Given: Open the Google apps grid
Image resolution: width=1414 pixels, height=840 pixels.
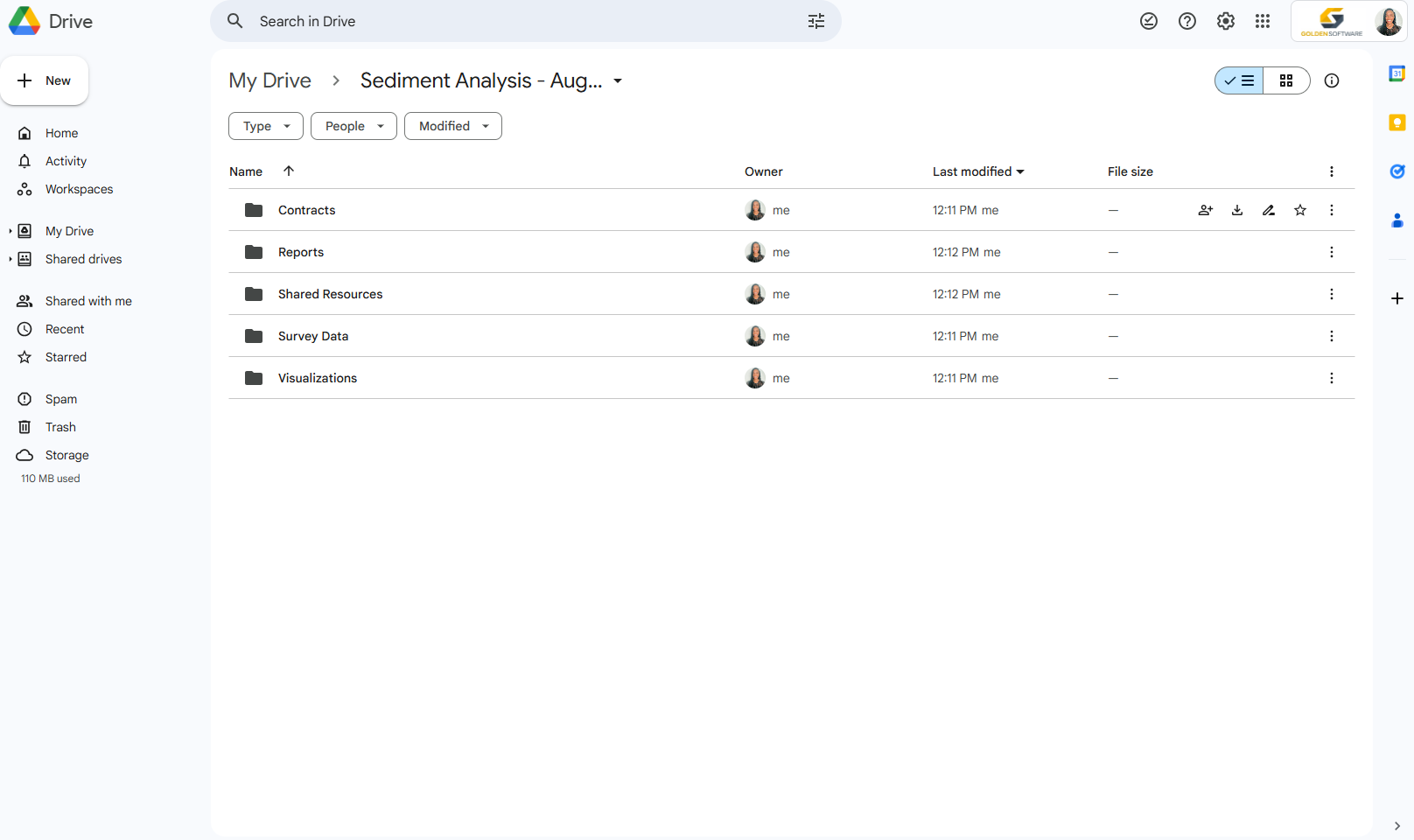Looking at the screenshot, I should point(1263,21).
